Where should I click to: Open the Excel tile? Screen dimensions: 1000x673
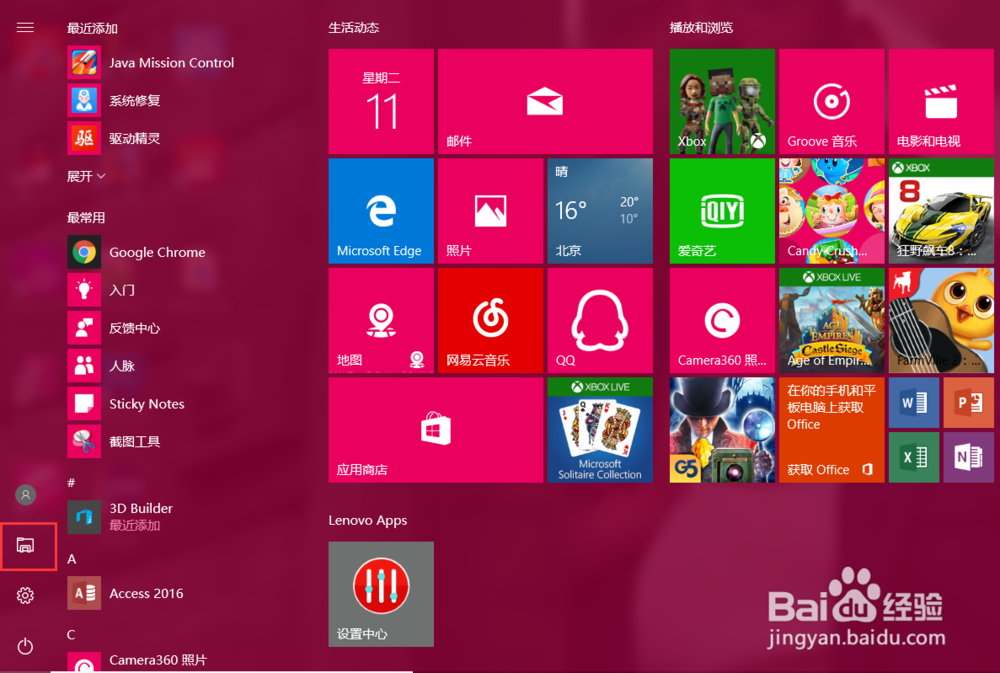(914, 457)
